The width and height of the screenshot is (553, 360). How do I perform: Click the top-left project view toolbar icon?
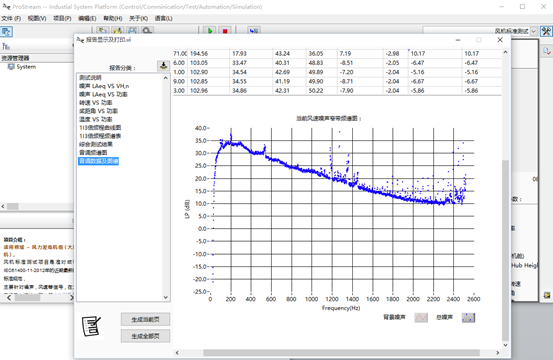click(x=6, y=32)
